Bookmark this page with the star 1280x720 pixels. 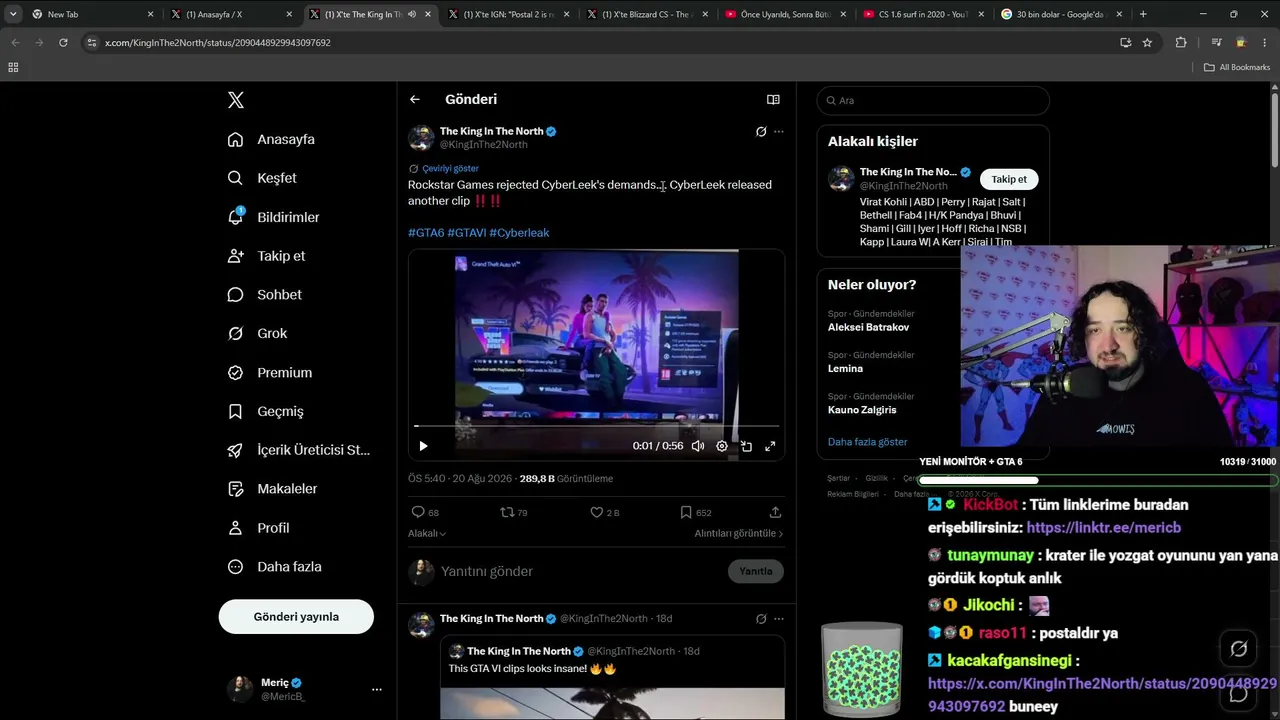1147,43
